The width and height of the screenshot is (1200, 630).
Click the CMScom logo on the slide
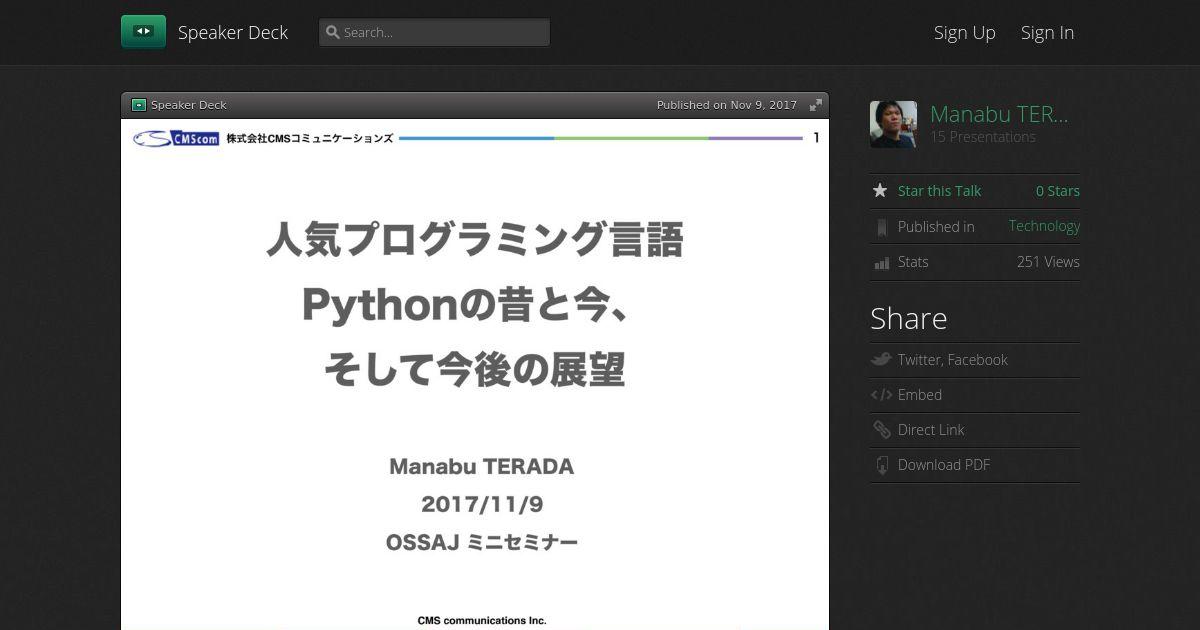176,138
